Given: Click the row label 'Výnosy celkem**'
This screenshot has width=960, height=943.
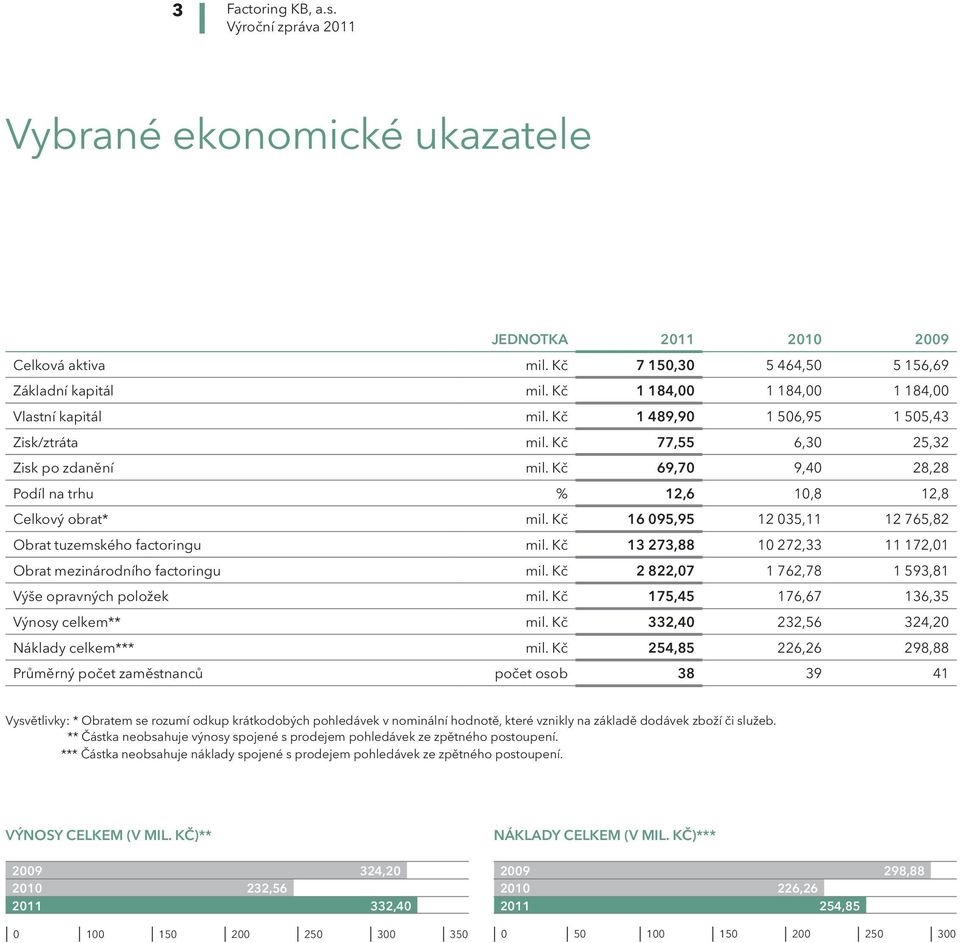Looking at the screenshot, I should pos(67,623).
